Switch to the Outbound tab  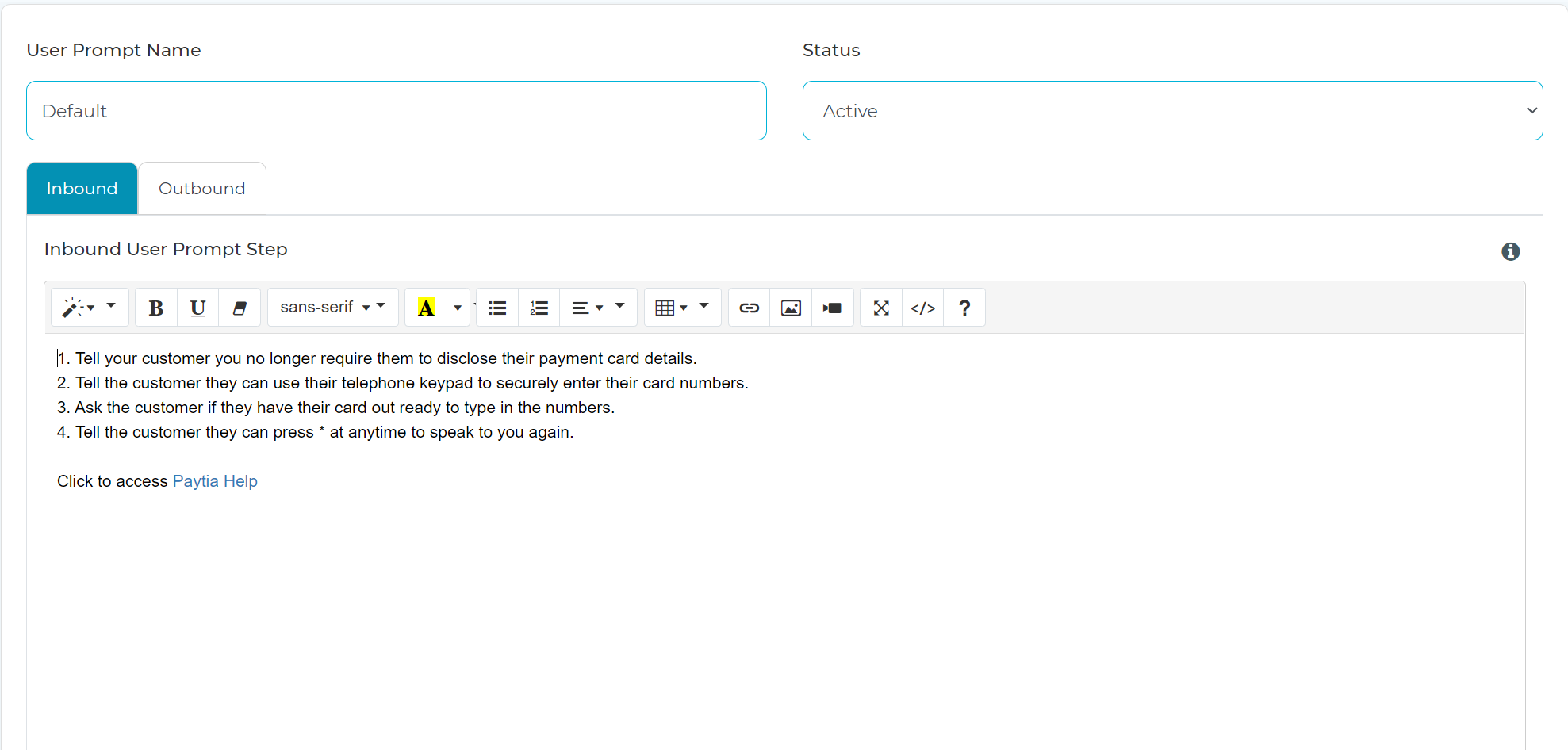[x=201, y=188]
